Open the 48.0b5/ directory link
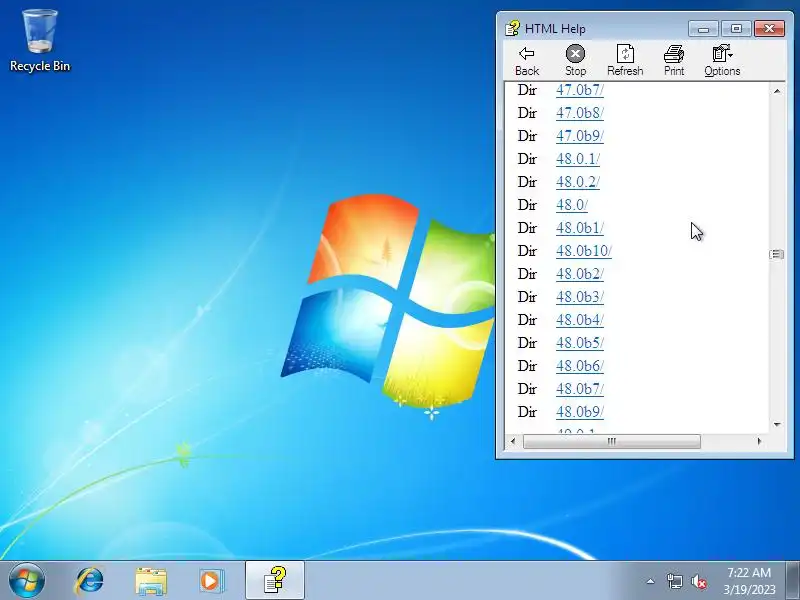This screenshot has width=800, height=600. click(580, 342)
